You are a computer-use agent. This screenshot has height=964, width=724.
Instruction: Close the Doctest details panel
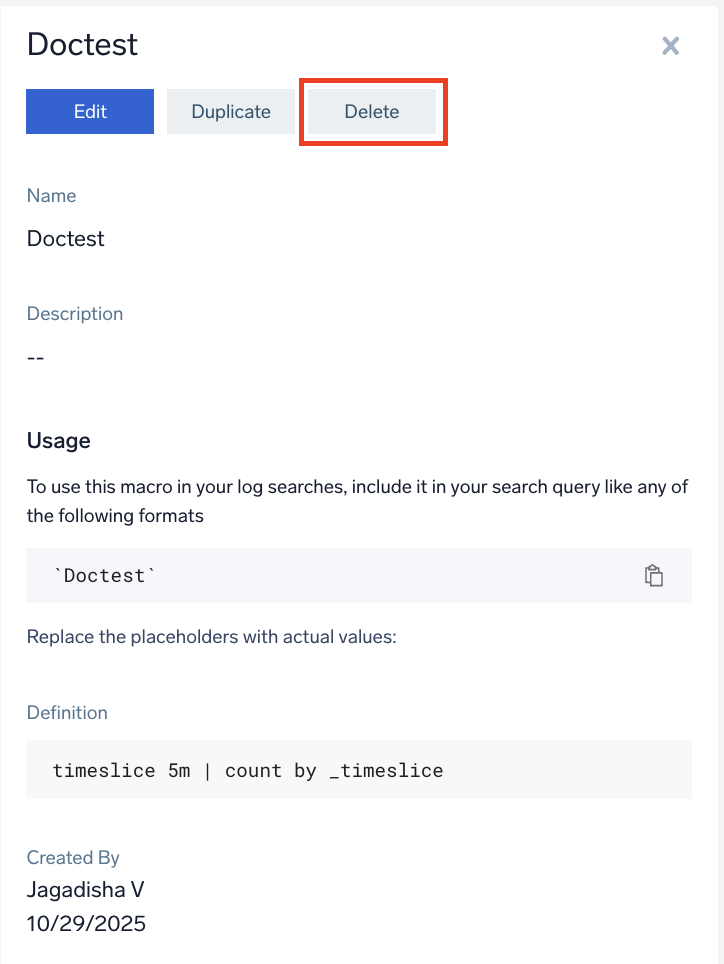point(671,45)
